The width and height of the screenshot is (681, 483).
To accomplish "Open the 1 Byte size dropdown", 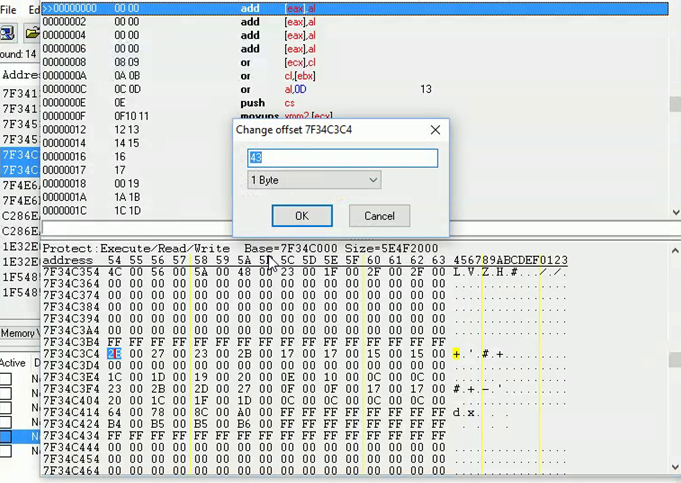I will point(314,180).
